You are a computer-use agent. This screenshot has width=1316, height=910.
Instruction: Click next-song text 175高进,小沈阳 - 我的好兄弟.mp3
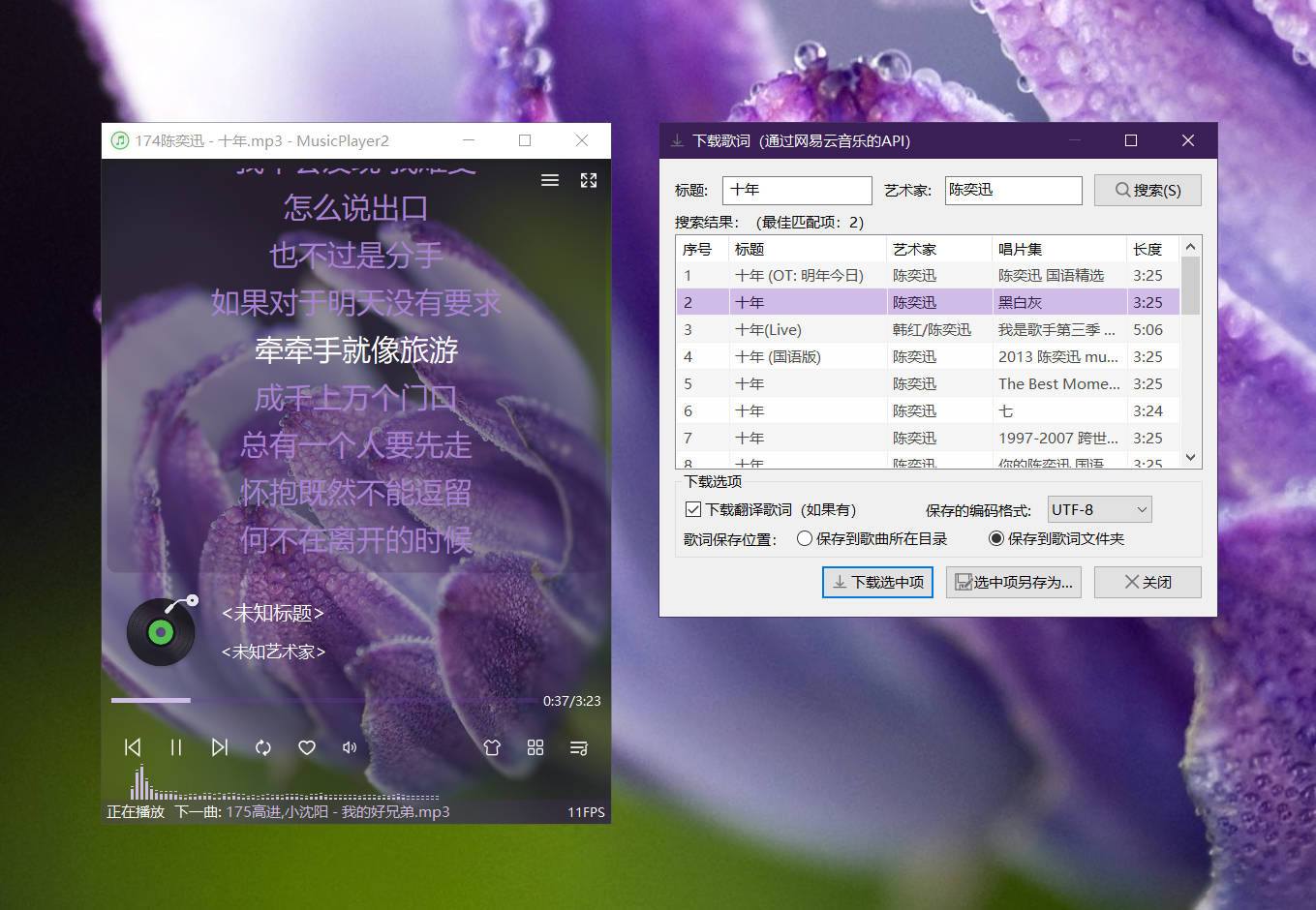(338, 812)
